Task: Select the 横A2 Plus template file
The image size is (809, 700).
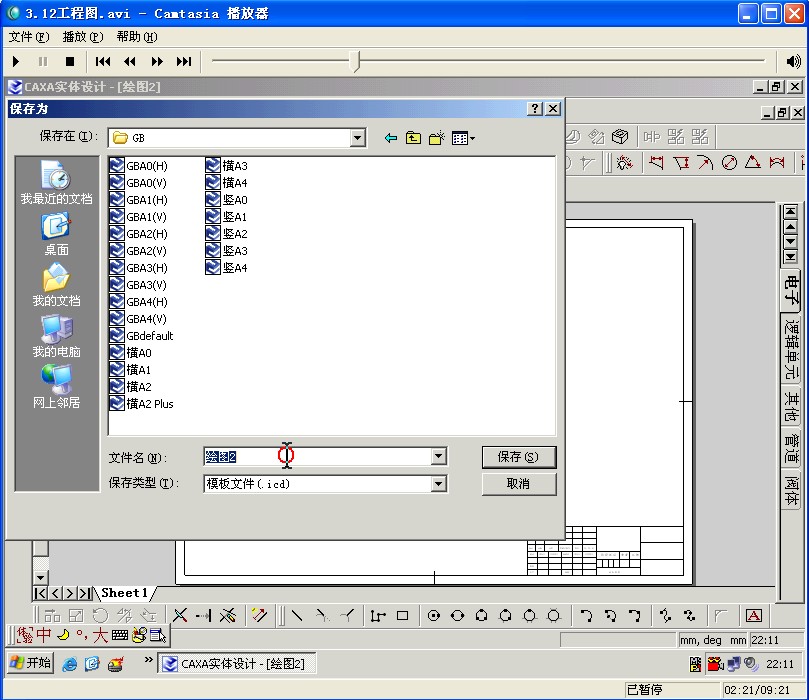Action: (x=141, y=404)
